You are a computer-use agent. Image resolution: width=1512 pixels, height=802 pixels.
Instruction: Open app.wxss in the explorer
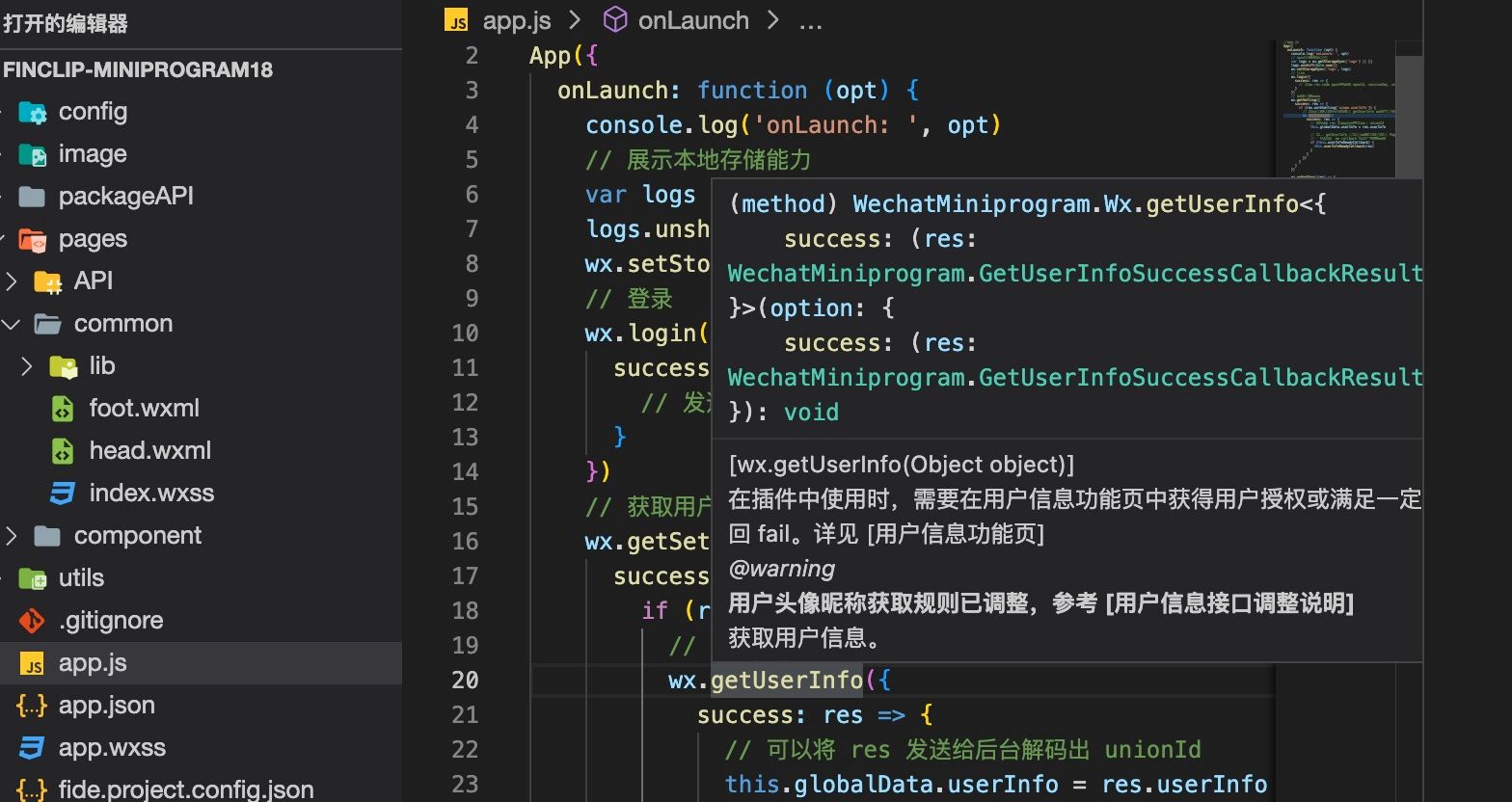(112, 748)
